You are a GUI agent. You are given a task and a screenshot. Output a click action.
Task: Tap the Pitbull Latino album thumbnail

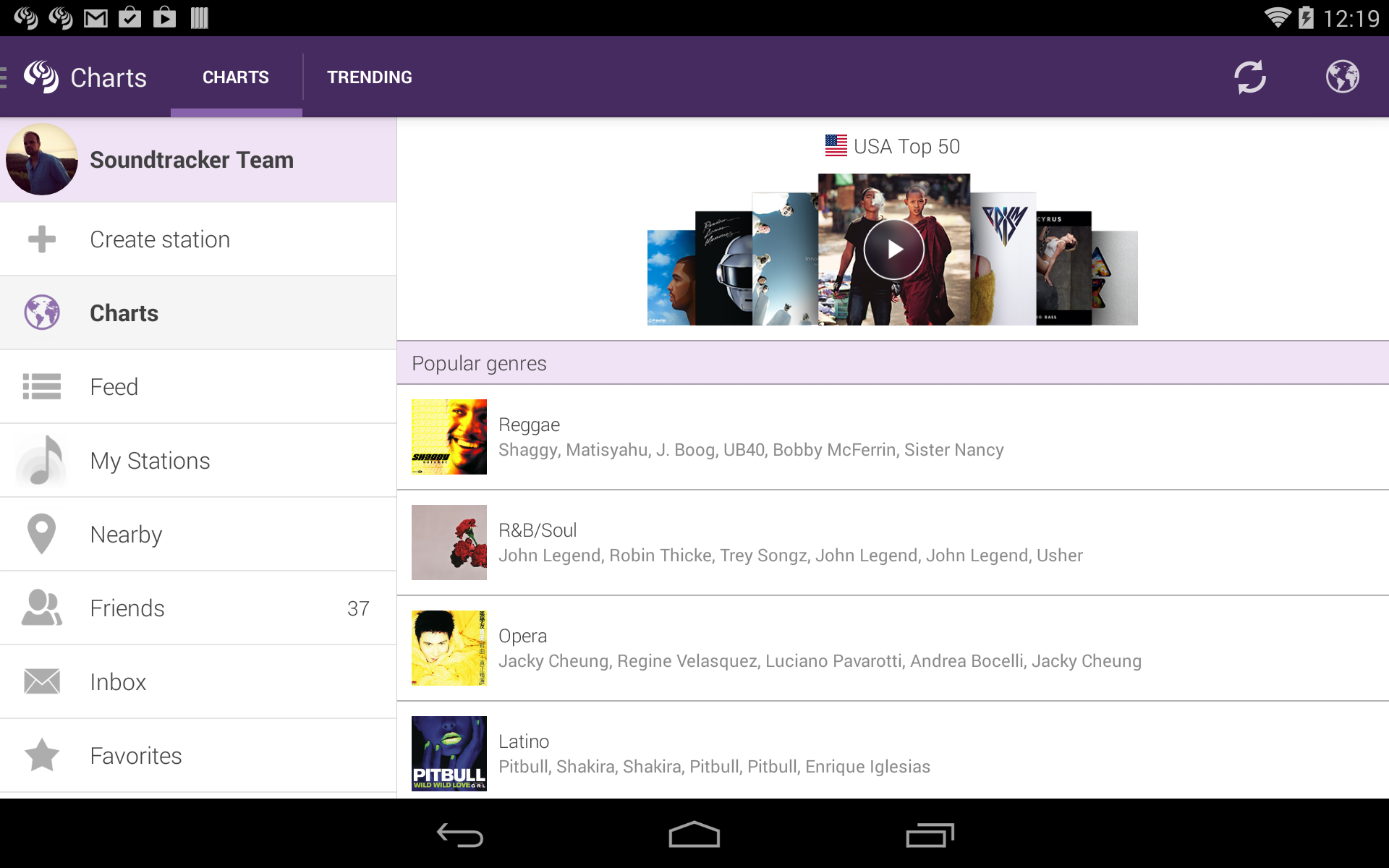coord(449,753)
